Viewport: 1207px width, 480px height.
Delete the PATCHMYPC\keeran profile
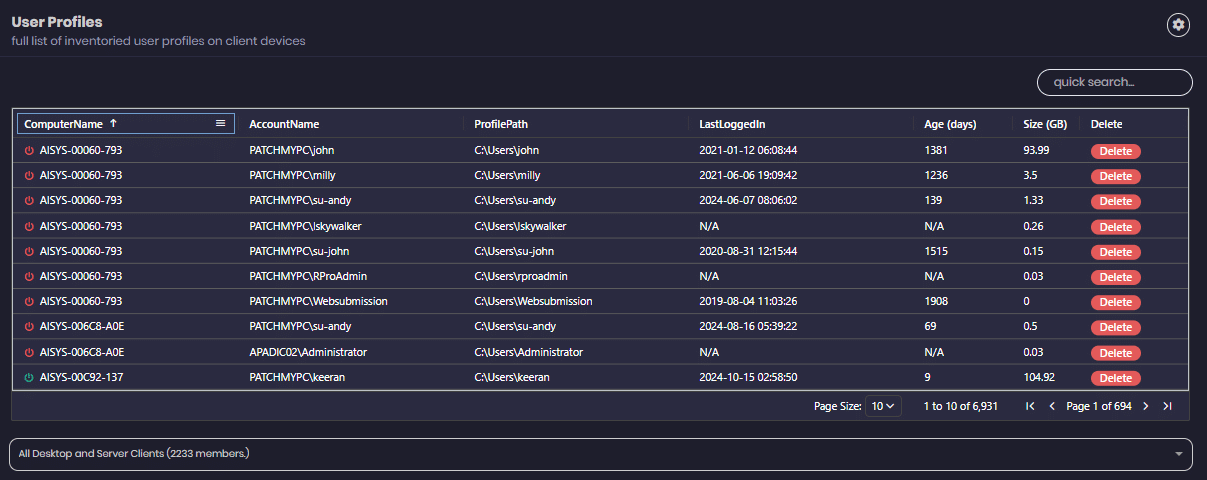click(1115, 378)
